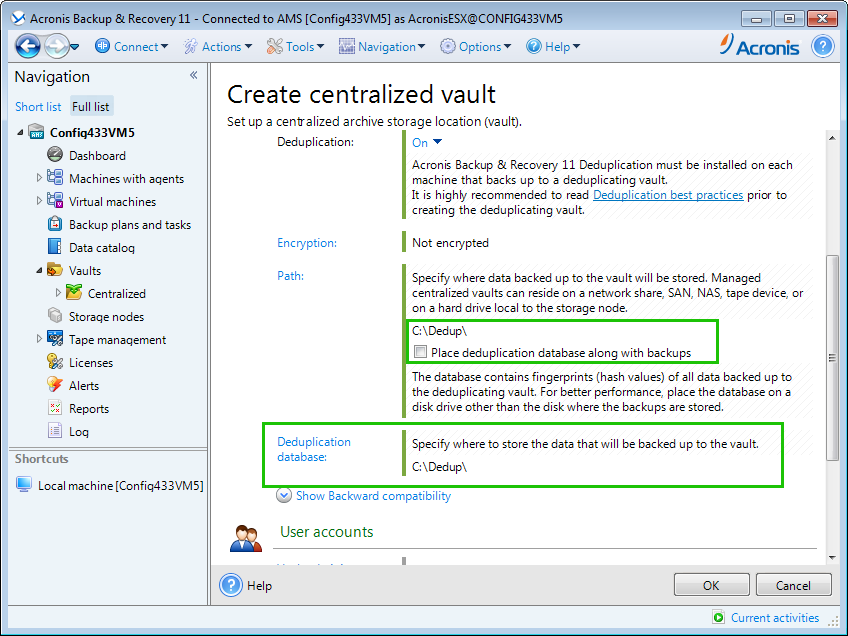Open the Tools menu
848x636 pixels.
tap(295, 47)
